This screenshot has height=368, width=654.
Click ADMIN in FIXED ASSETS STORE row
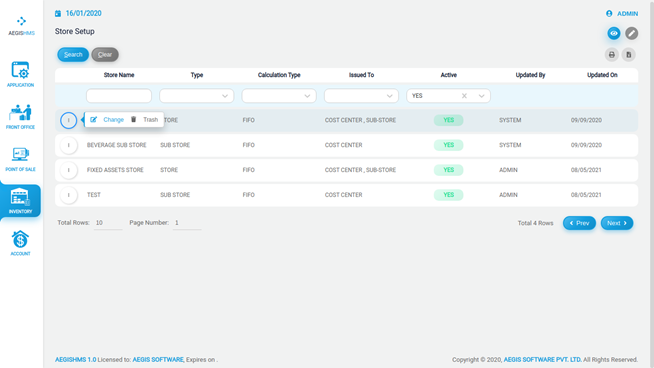(508, 170)
